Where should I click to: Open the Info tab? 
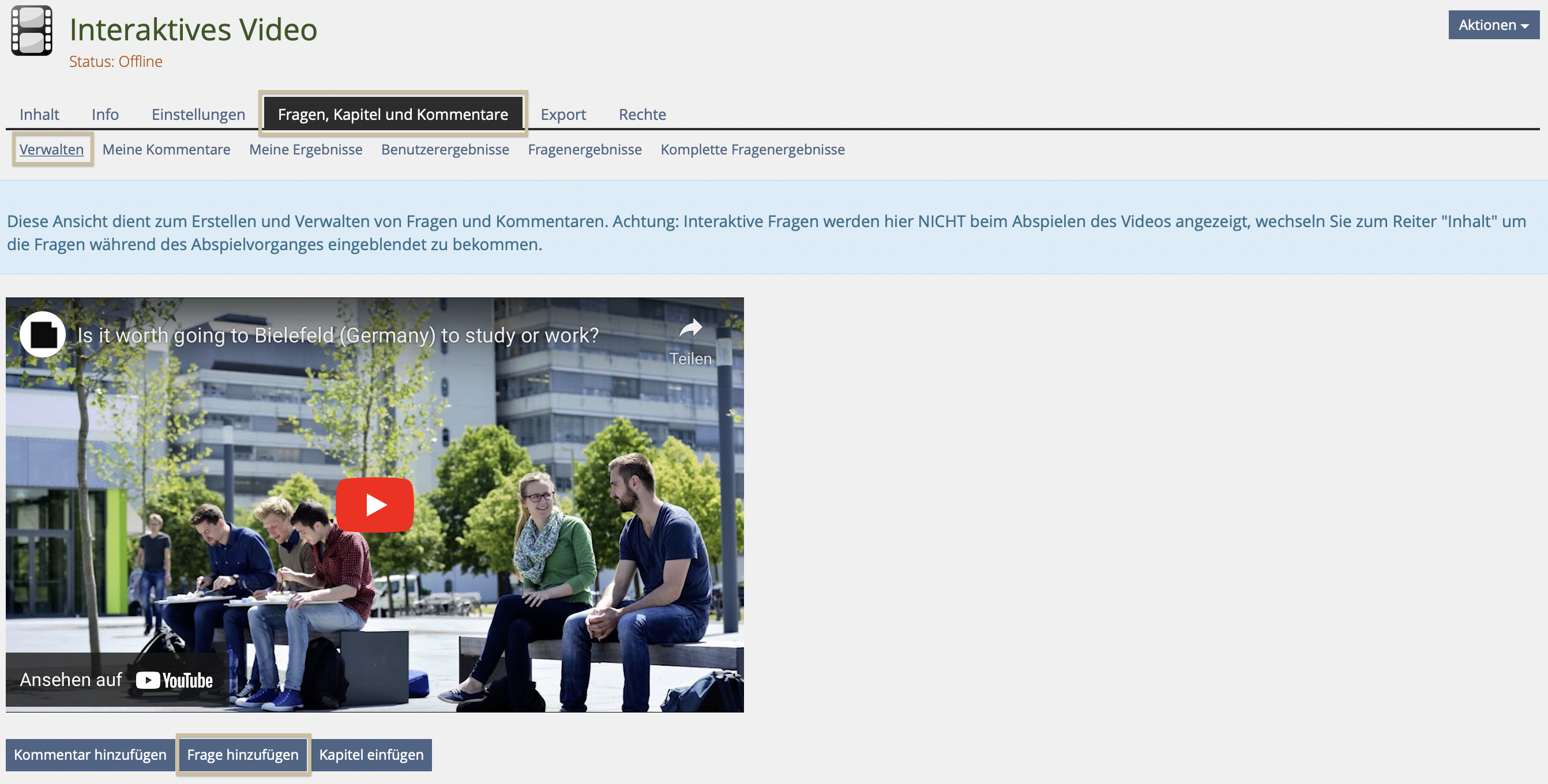pyautogui.click(x=105, y=114)
